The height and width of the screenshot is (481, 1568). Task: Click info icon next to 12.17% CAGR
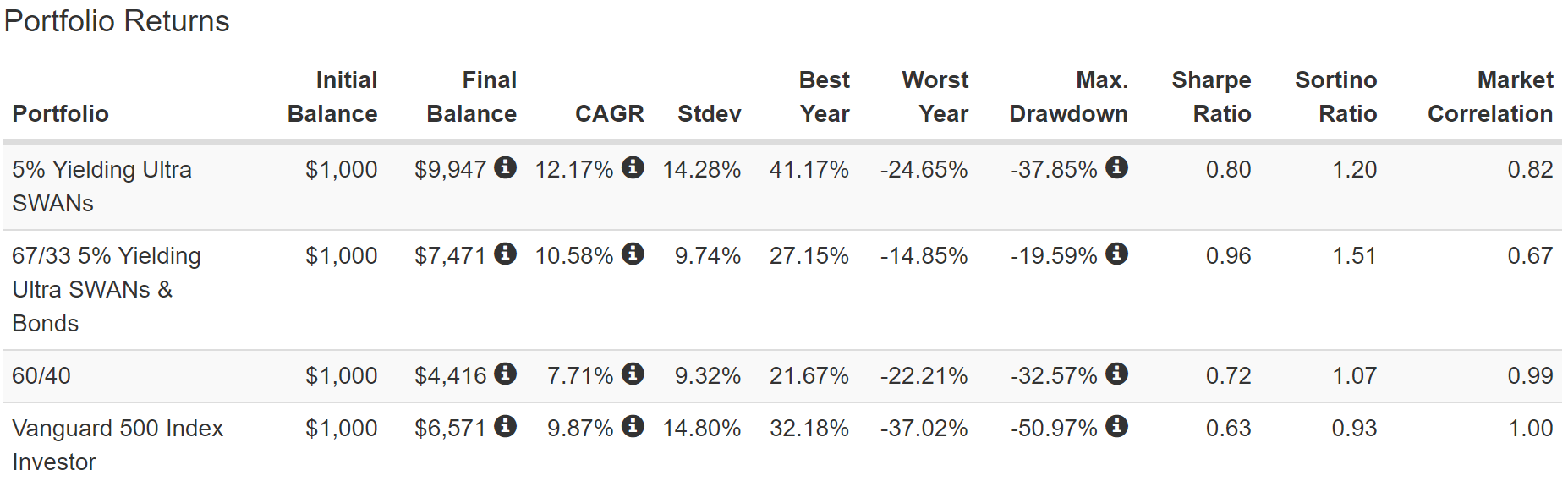coord(633,167)
